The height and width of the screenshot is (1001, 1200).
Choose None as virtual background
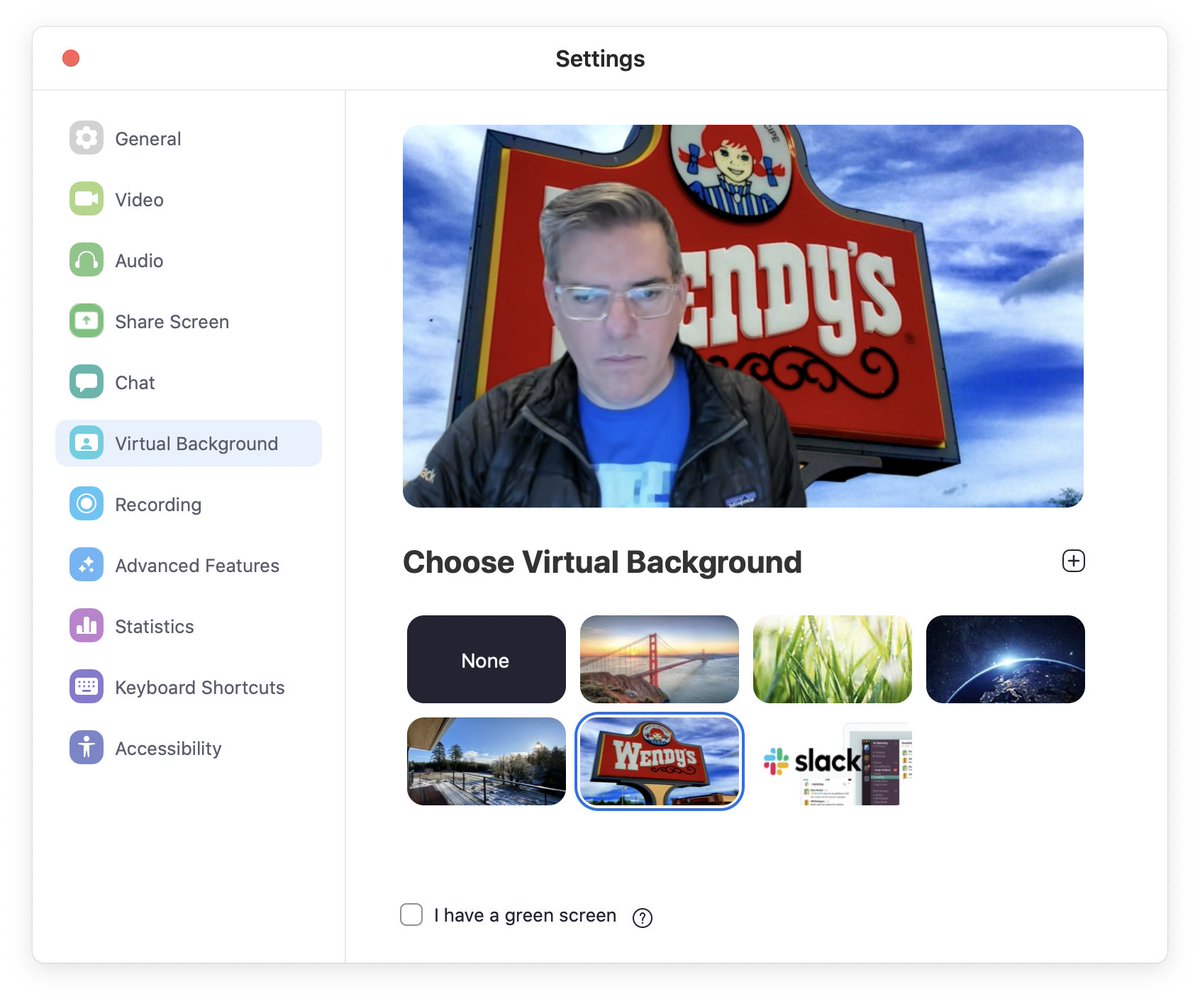(x=486, y=659)
